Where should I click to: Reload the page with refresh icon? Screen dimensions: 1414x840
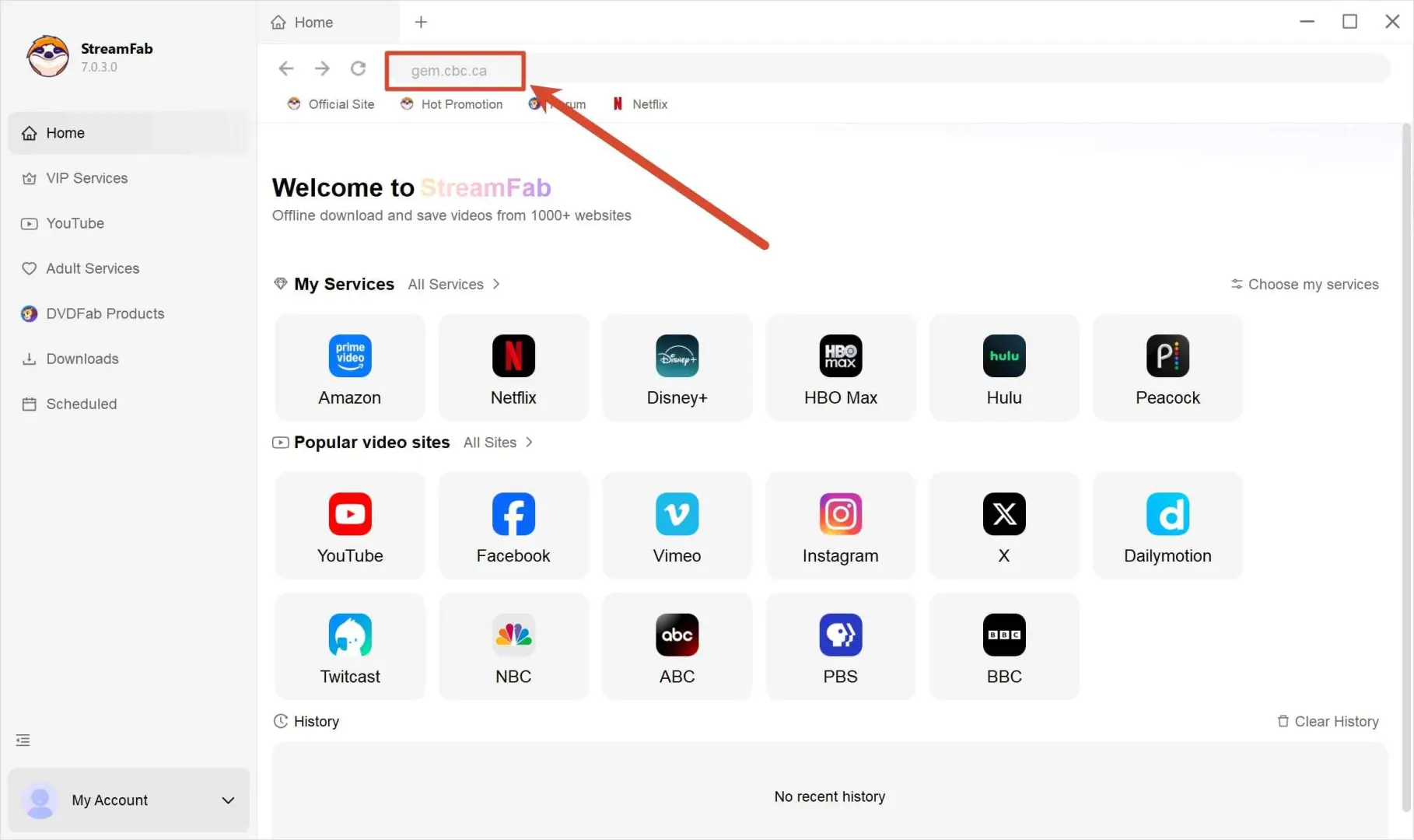coord(358,68)
